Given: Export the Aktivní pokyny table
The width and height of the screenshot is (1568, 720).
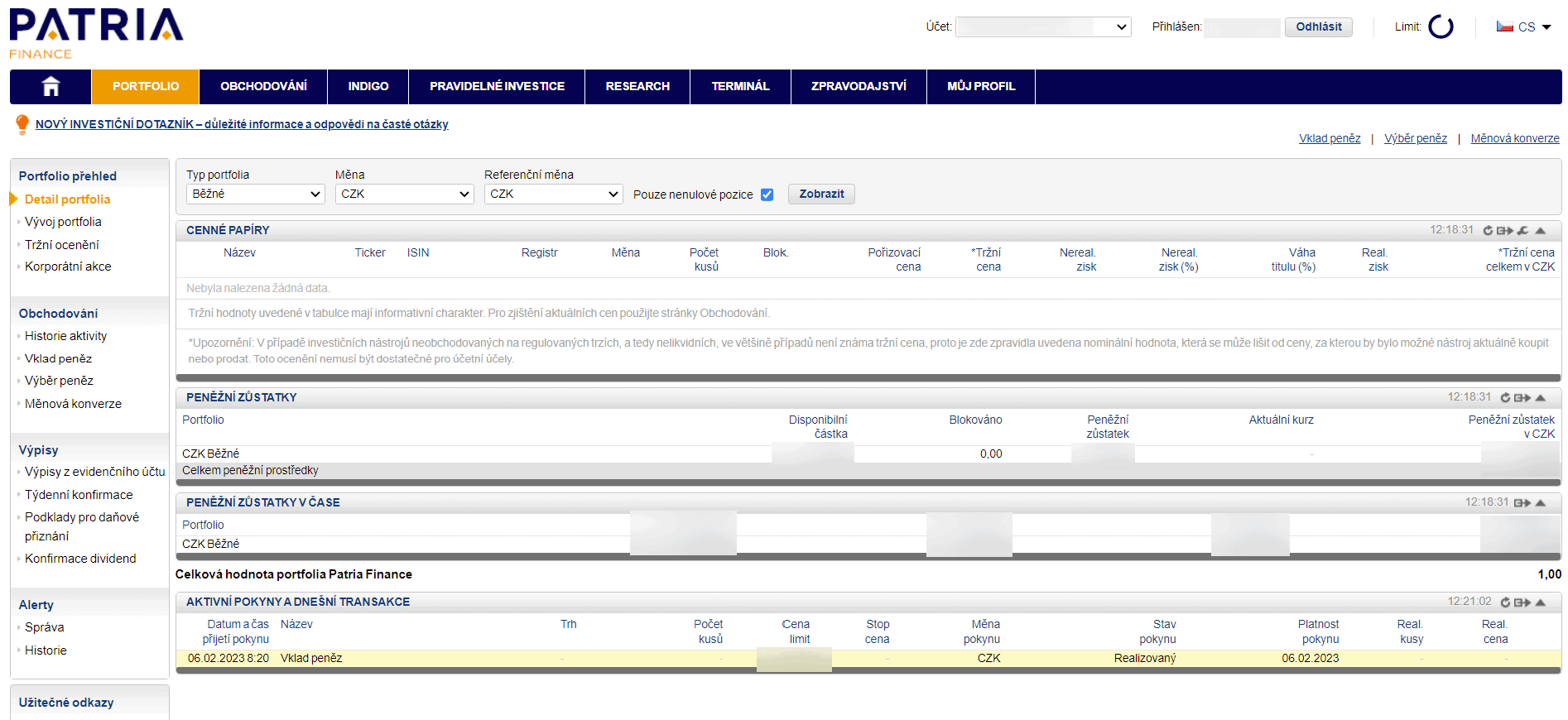Looking at the screenshot, I should click(x=1522, y=602).
